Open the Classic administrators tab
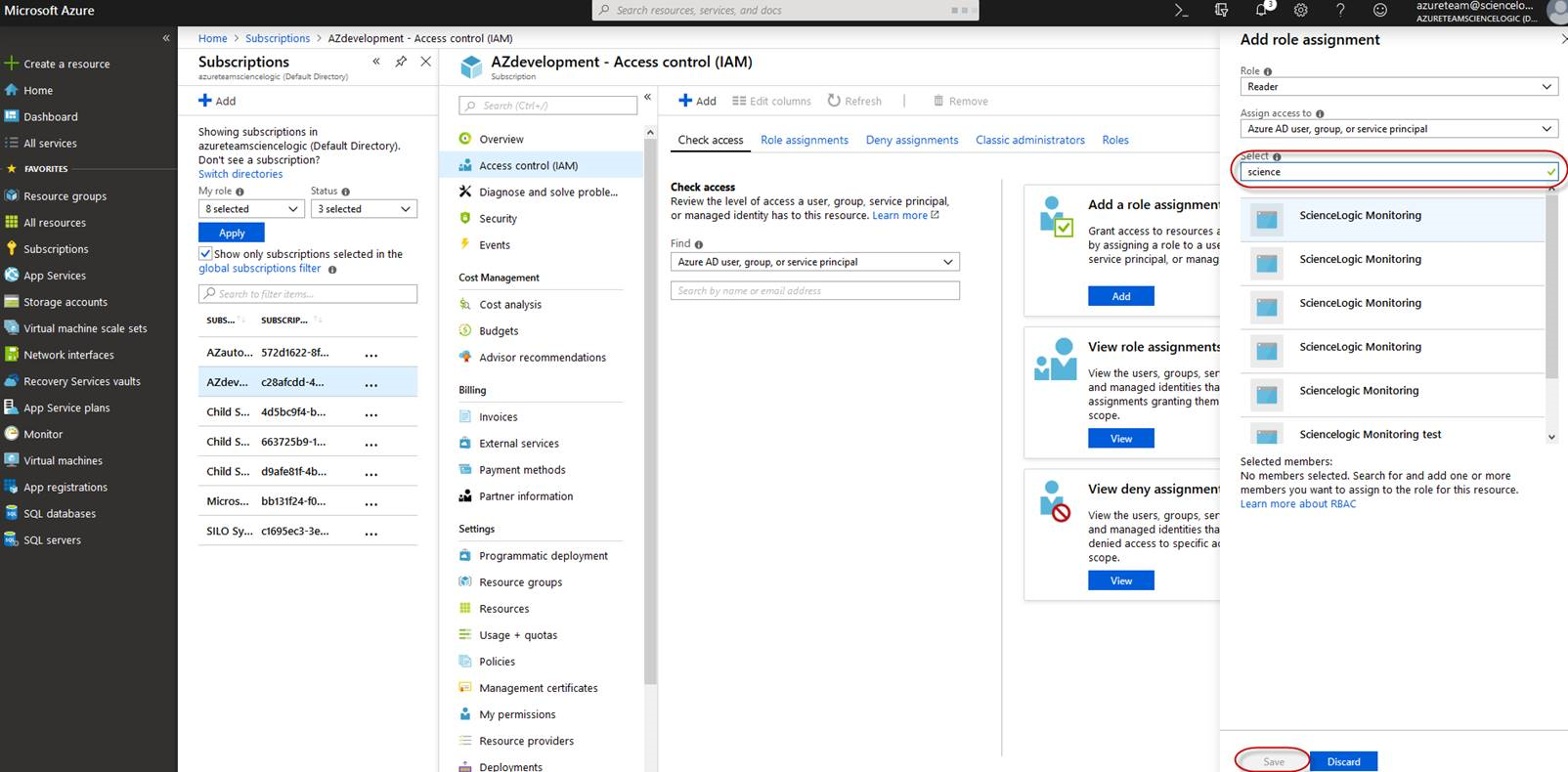 [x=1029, y=140]
